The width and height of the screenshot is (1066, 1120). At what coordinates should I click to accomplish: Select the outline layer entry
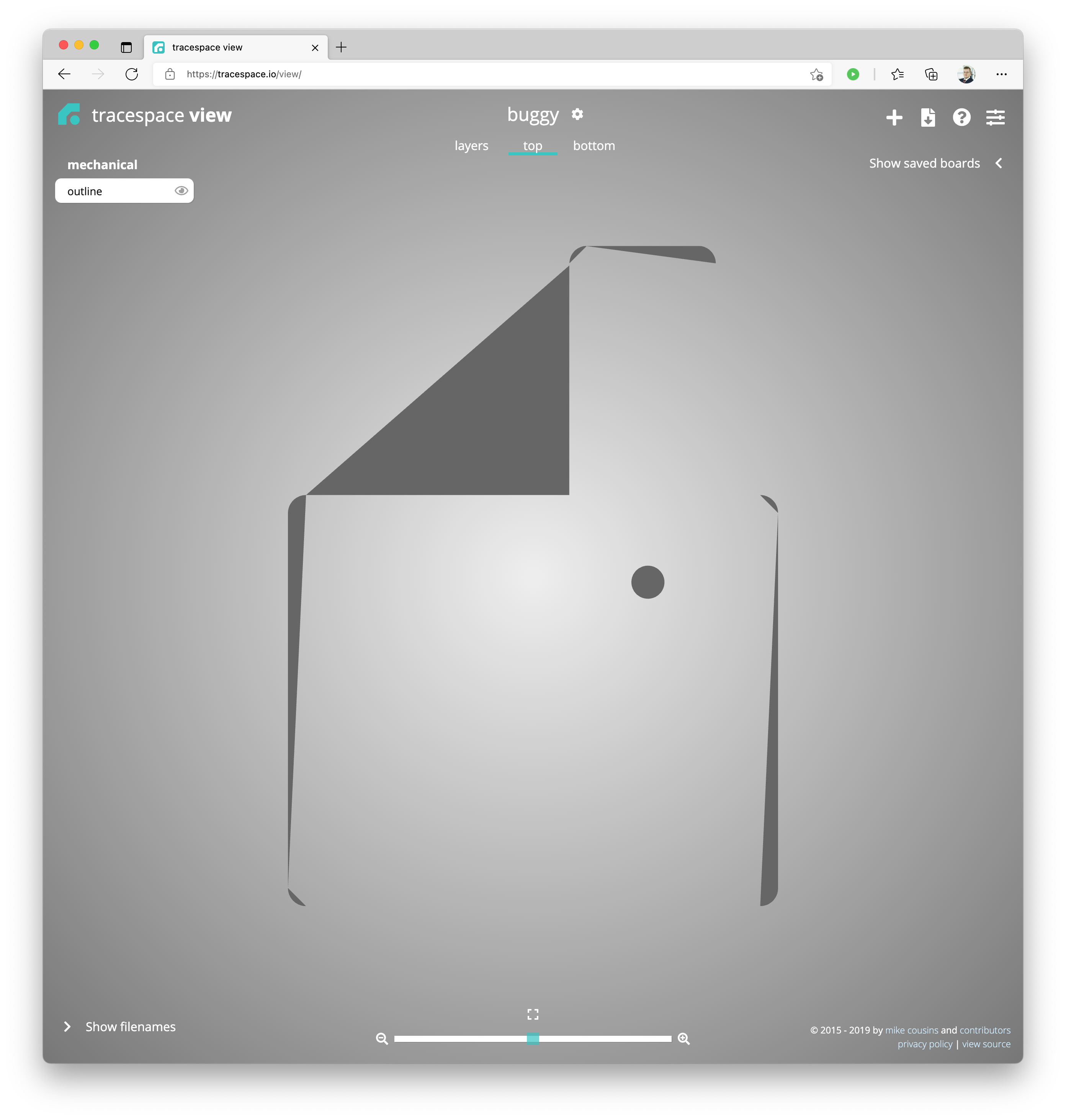[x=102, y=190]
